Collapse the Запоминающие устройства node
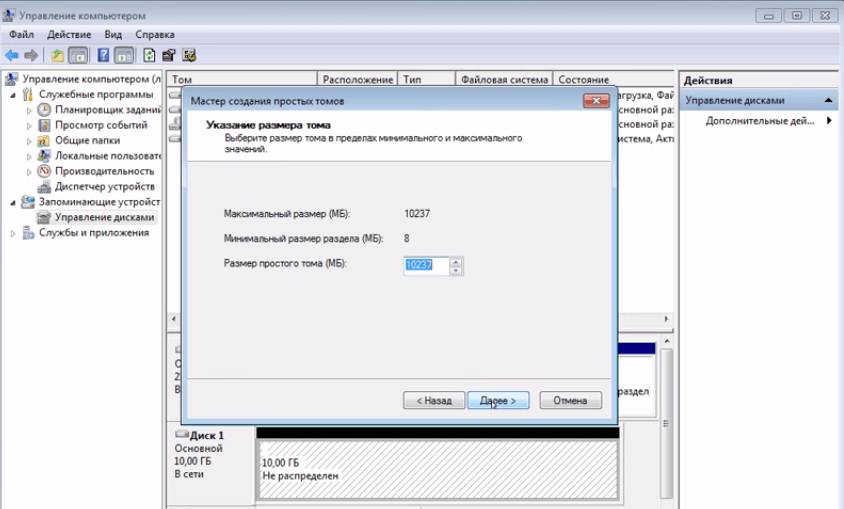The height and width of the screenshot is (509, 844). point(13,203)
